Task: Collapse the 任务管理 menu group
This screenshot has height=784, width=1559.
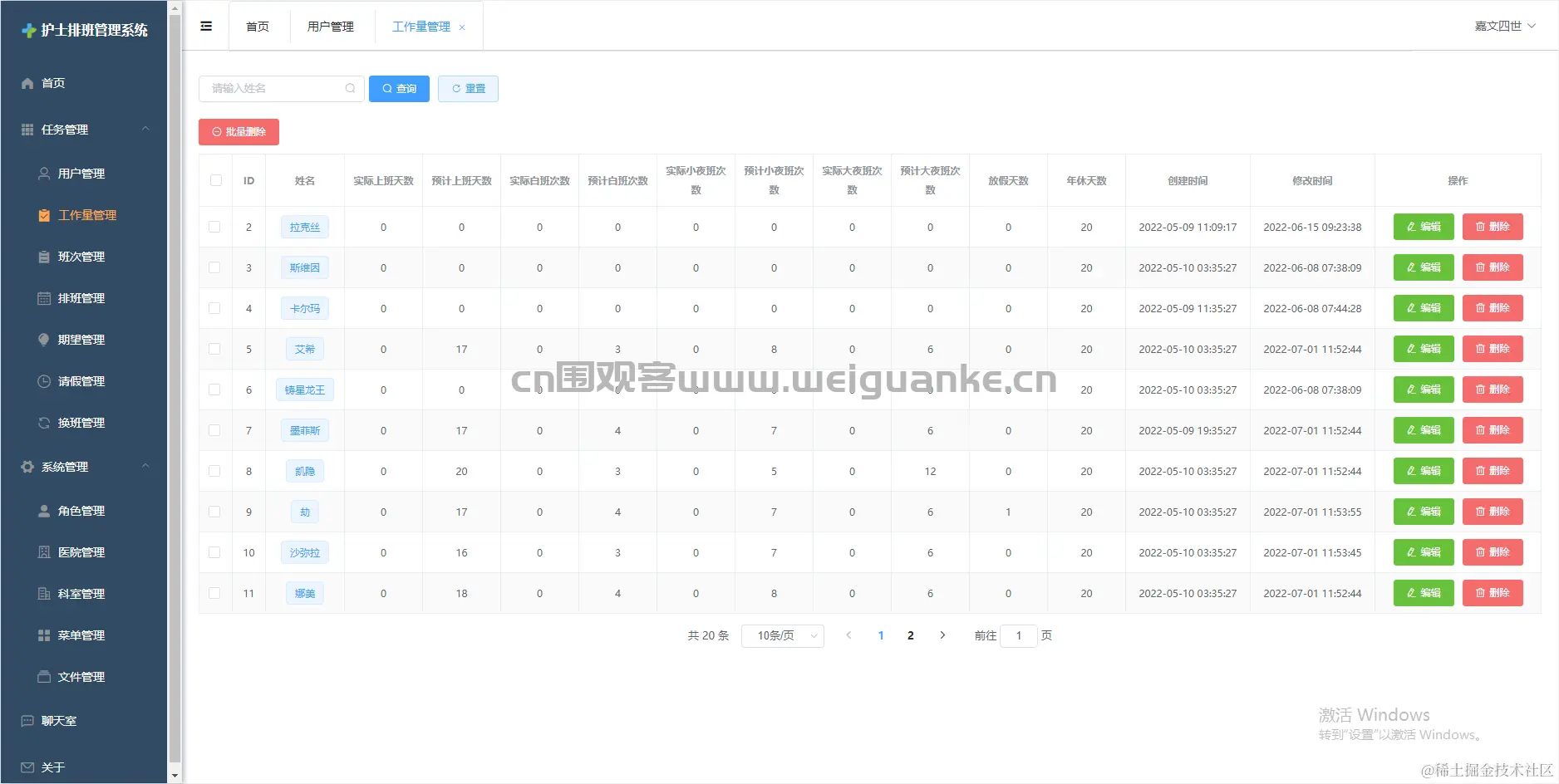Action: [146, 129]
